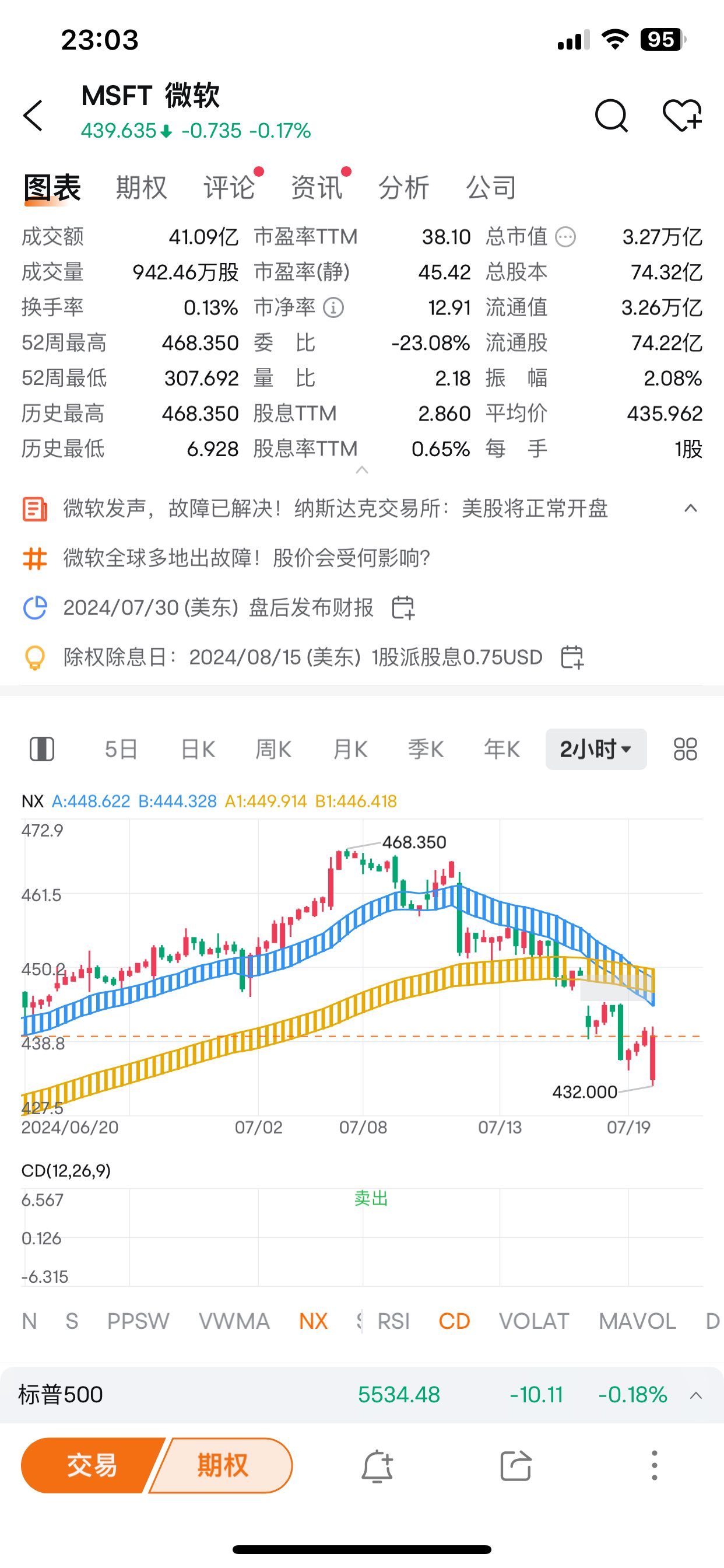Image resolution: width=724 pixels, height=1568 pixels.
Task: Select the 5日 chart period
Action: (x=121, y=750)
